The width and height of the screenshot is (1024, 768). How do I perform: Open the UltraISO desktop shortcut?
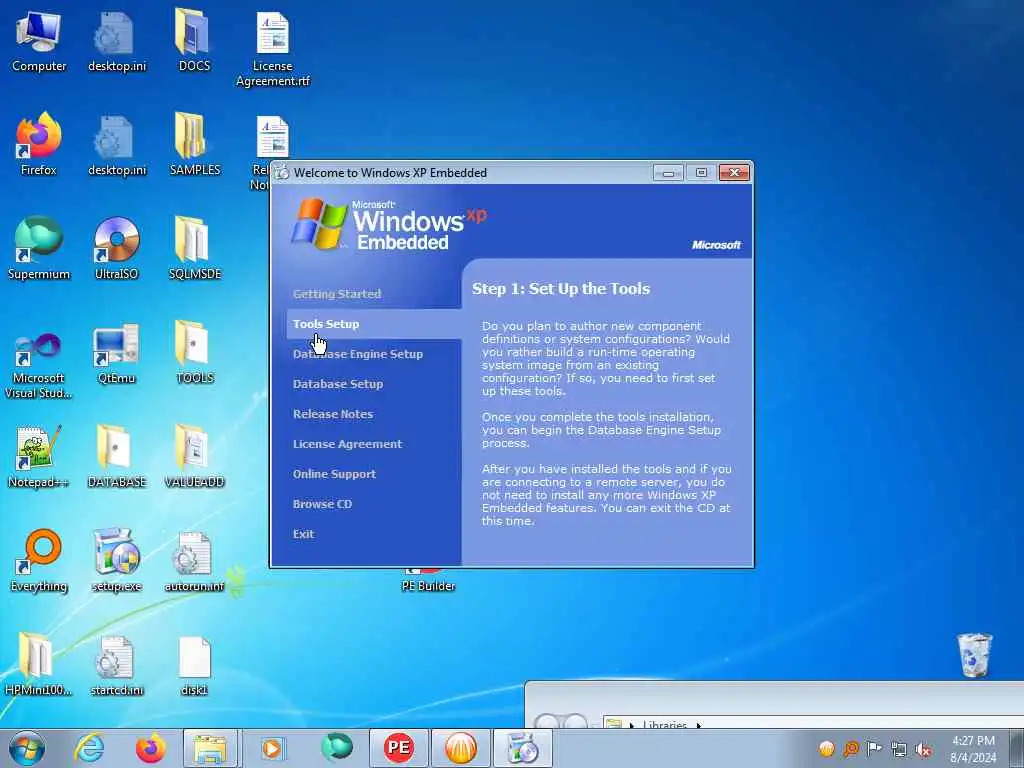pyautogui.click(x=117, y=248)
